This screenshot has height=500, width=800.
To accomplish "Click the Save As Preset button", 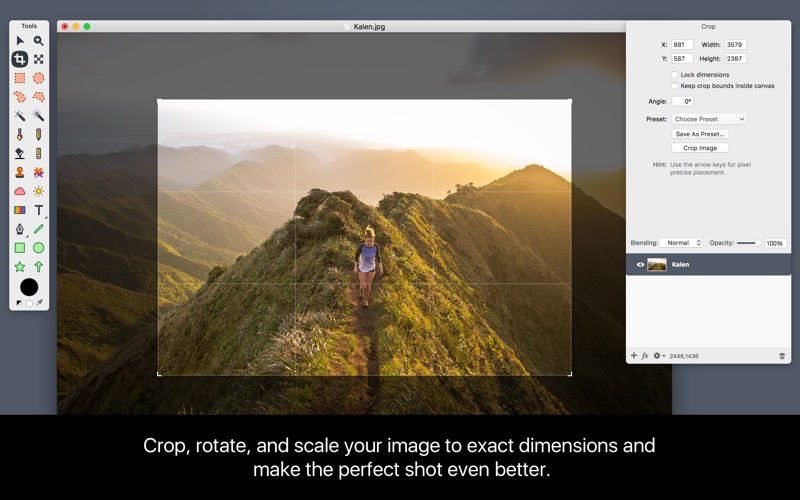I will 700,134.
